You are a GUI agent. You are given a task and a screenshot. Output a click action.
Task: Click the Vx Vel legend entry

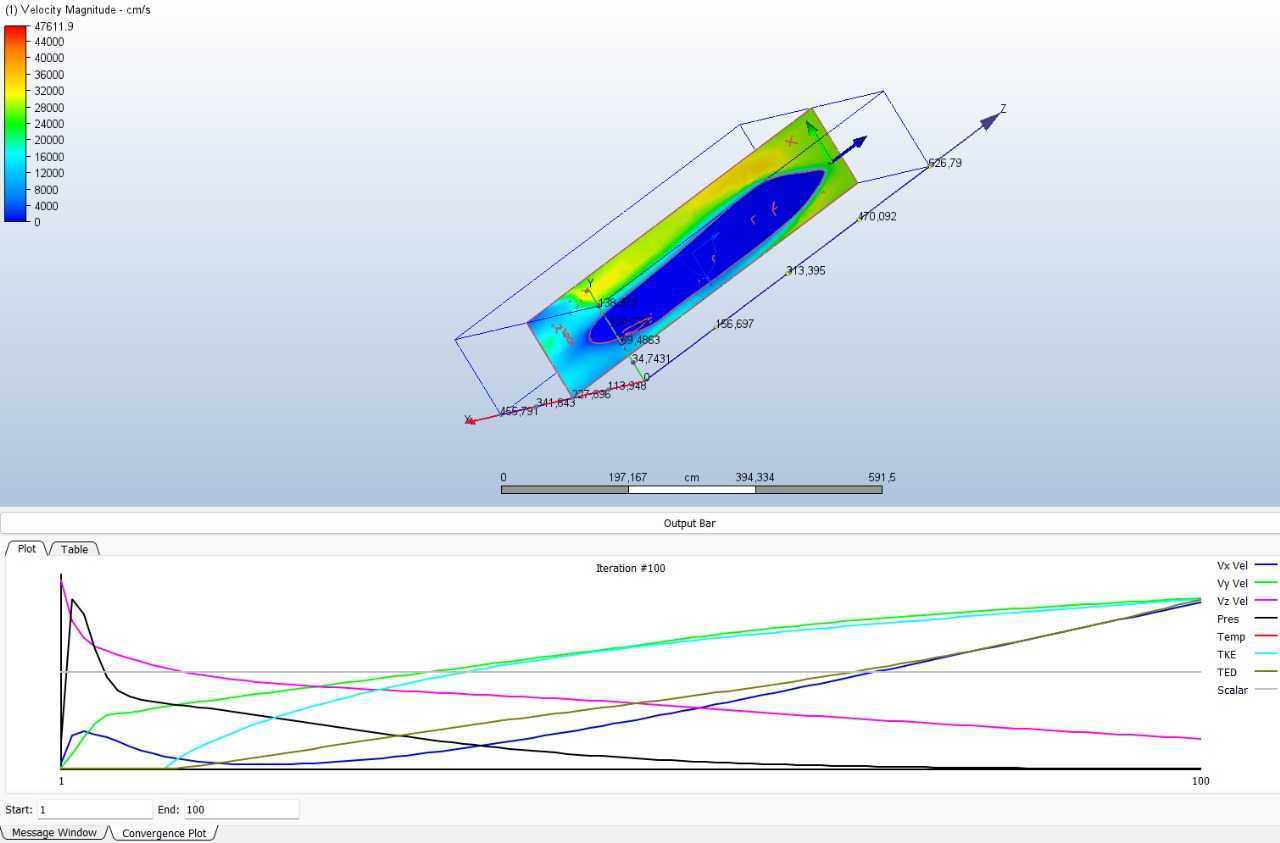pos(1246,565)
